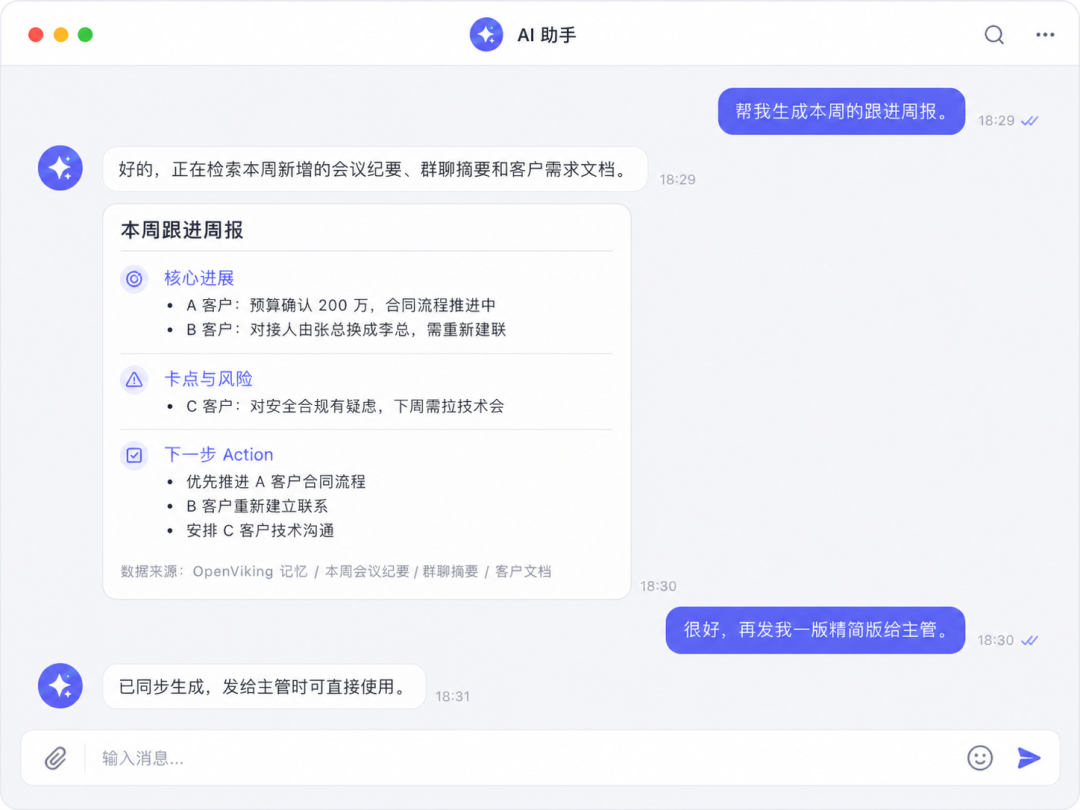The width and height of the screenshot is (1080, 810).
Task: Click the 本周跟进周报 card title
Action: pos(182,230)
